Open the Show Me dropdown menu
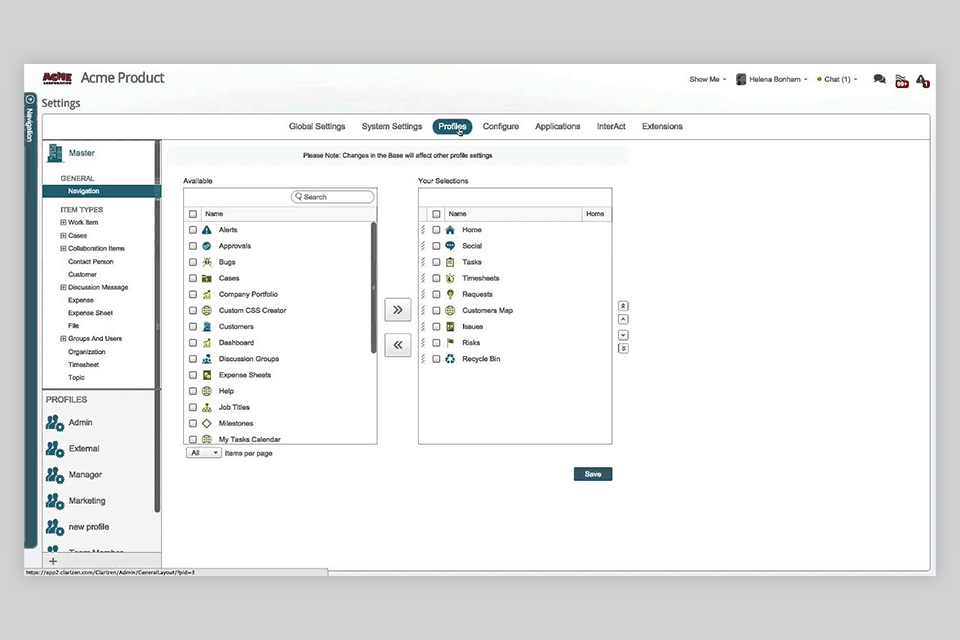960x640 pixels. click(708, 79)
